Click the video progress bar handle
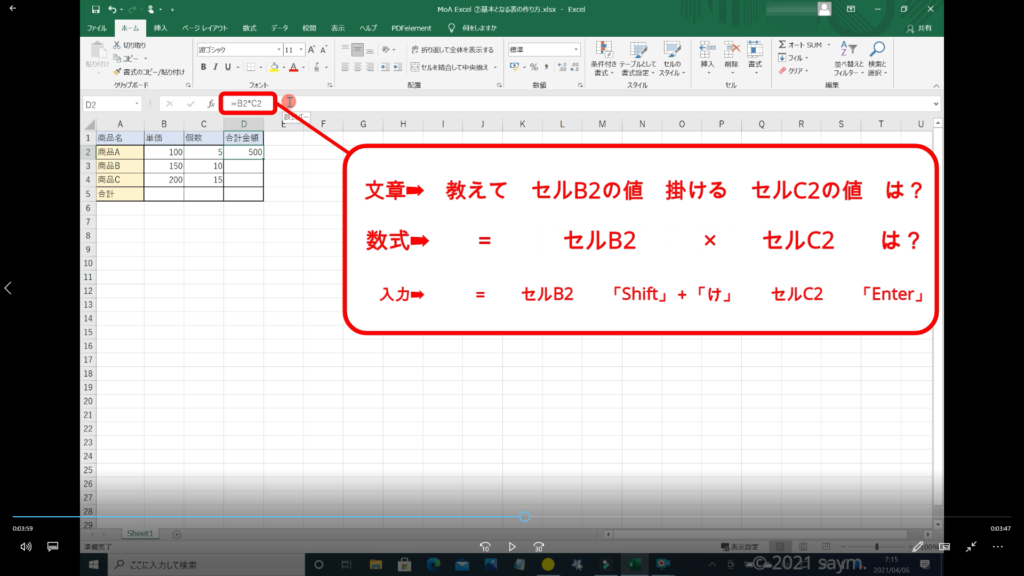The image size is (1024, 576). (x=524, y=517)
